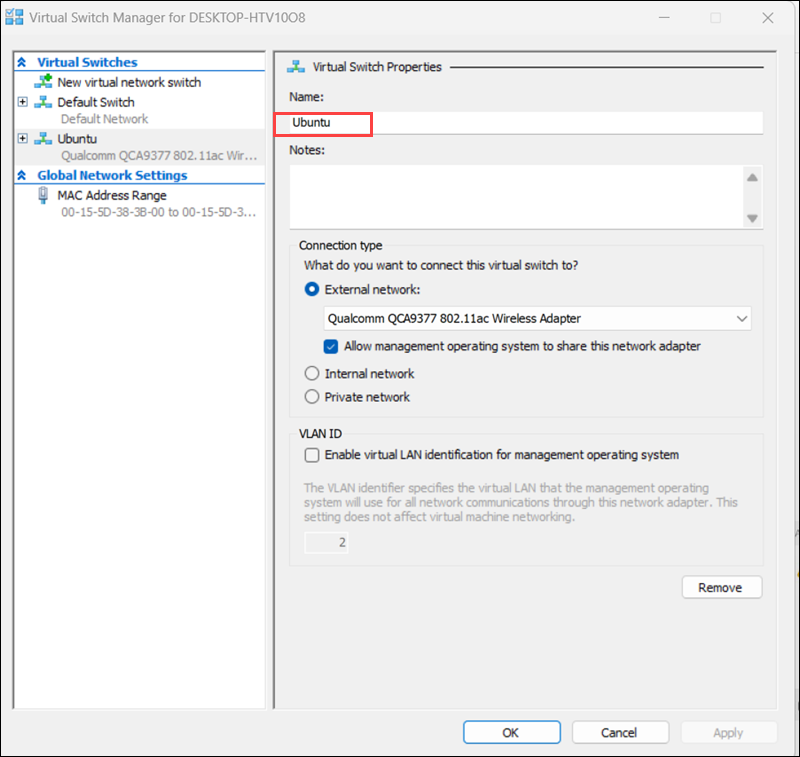
Task: Expand the Ubuntu switch tree node
Action: point(22,138)
